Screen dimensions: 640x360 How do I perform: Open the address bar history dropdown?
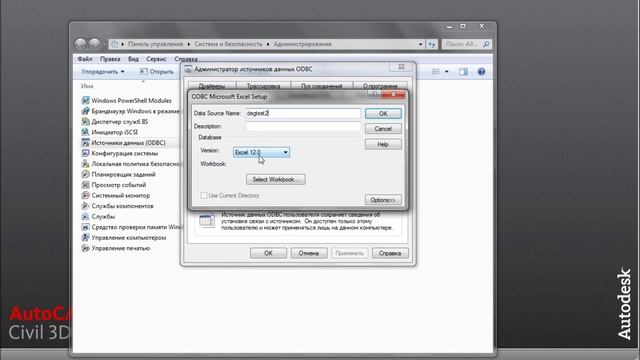[x=420, y=44]
